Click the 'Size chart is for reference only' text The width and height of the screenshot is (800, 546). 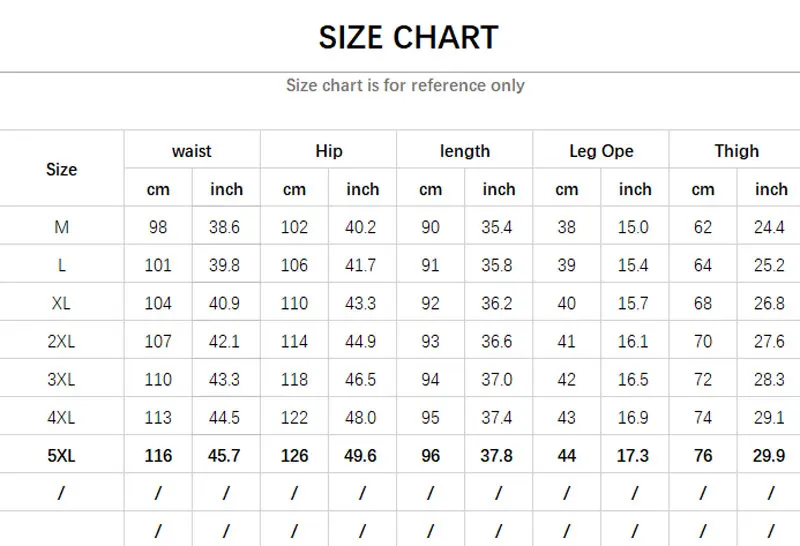405,85
